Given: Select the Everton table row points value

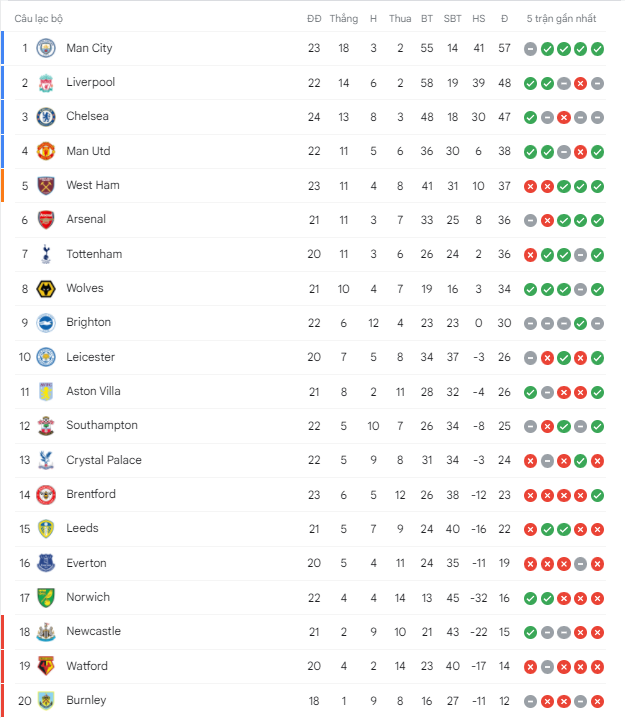Looking at the screenshot, I should pyautogui.click(x=504, y=563).
